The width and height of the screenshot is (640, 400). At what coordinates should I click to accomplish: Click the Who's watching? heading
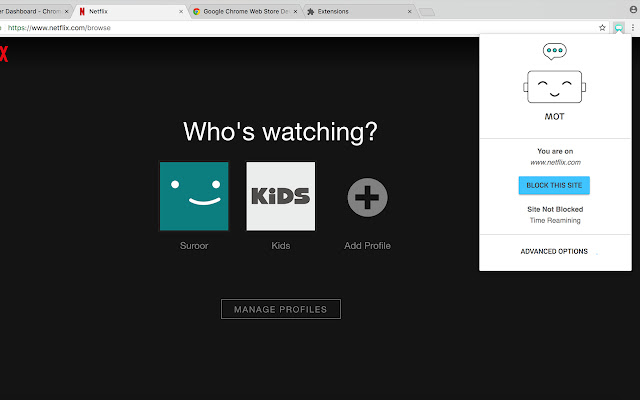[280, 131]
